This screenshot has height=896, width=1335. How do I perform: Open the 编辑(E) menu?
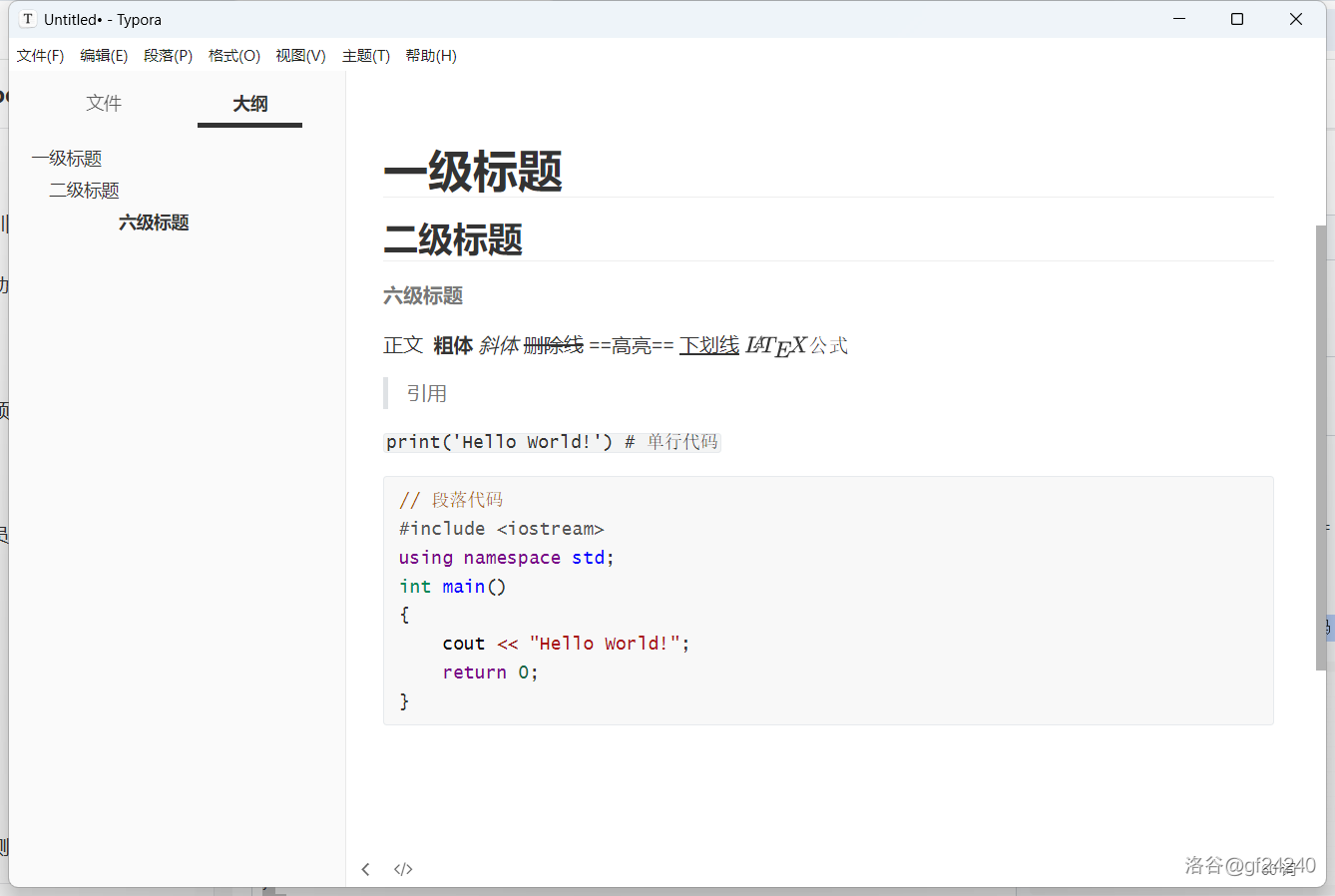[x=104, y=56]
